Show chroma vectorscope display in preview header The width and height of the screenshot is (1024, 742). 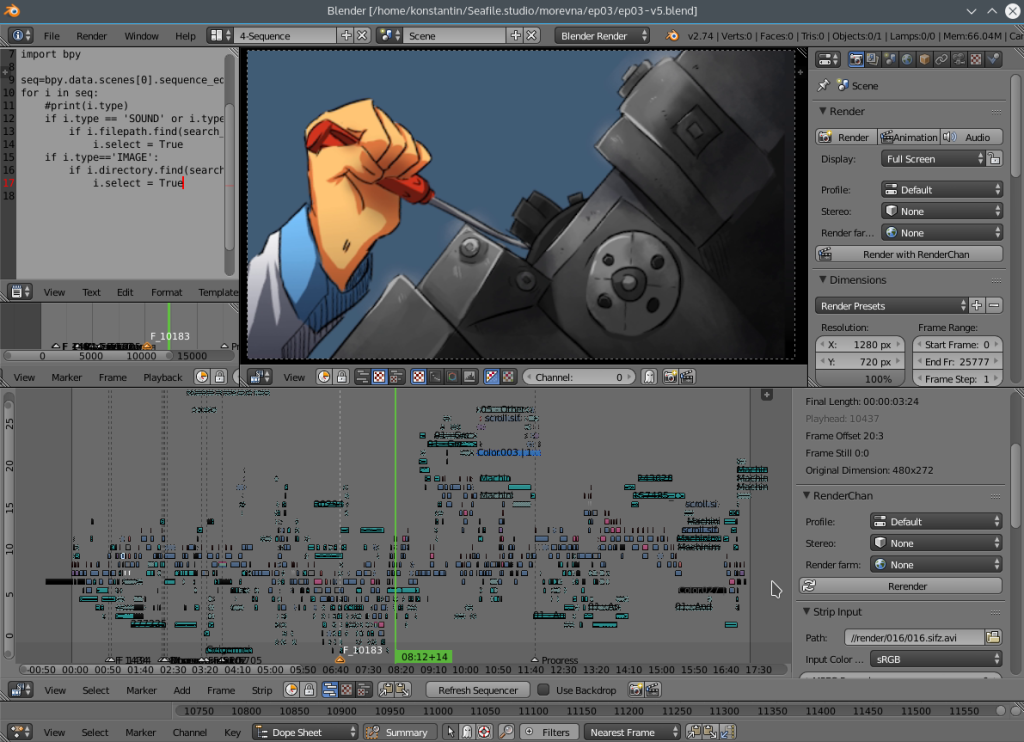(x=453, y=377)
